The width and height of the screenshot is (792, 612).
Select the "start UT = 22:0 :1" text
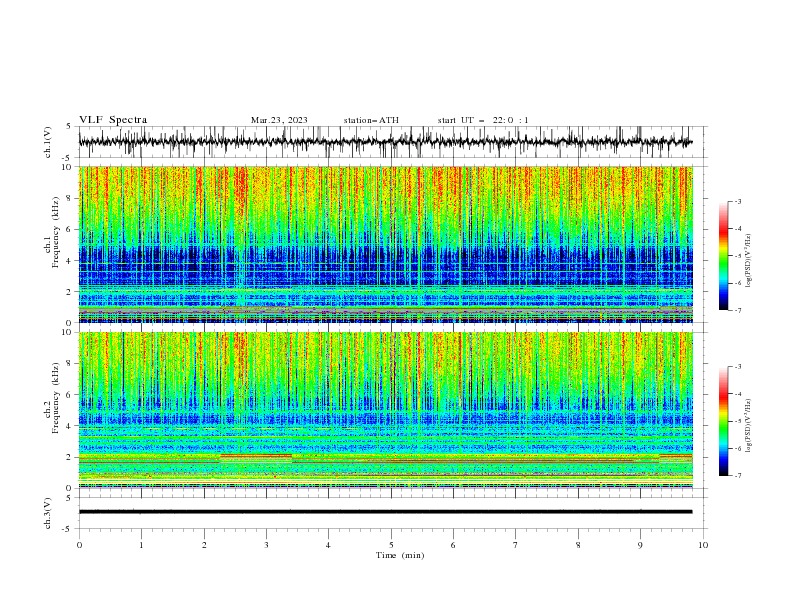point(483,120)
